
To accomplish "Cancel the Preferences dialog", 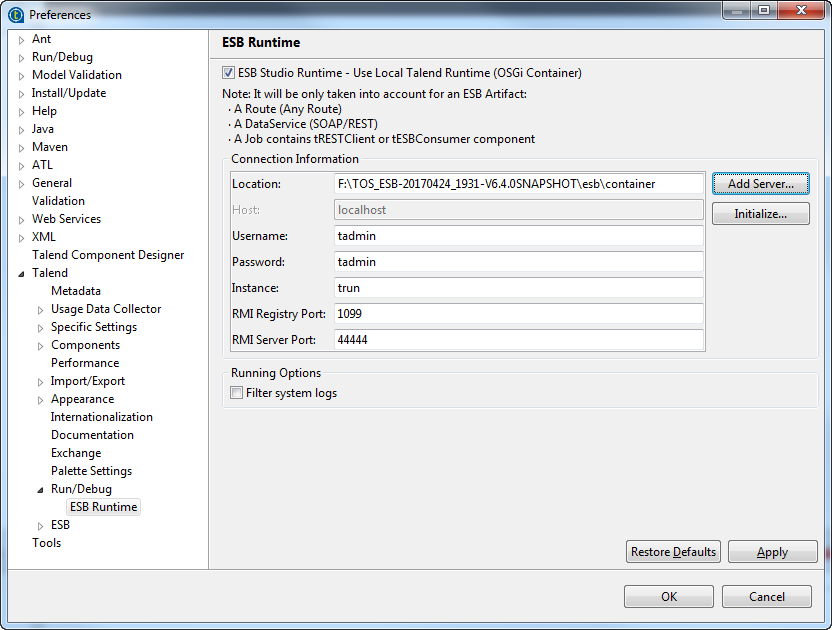I will [x=767, y=596].
